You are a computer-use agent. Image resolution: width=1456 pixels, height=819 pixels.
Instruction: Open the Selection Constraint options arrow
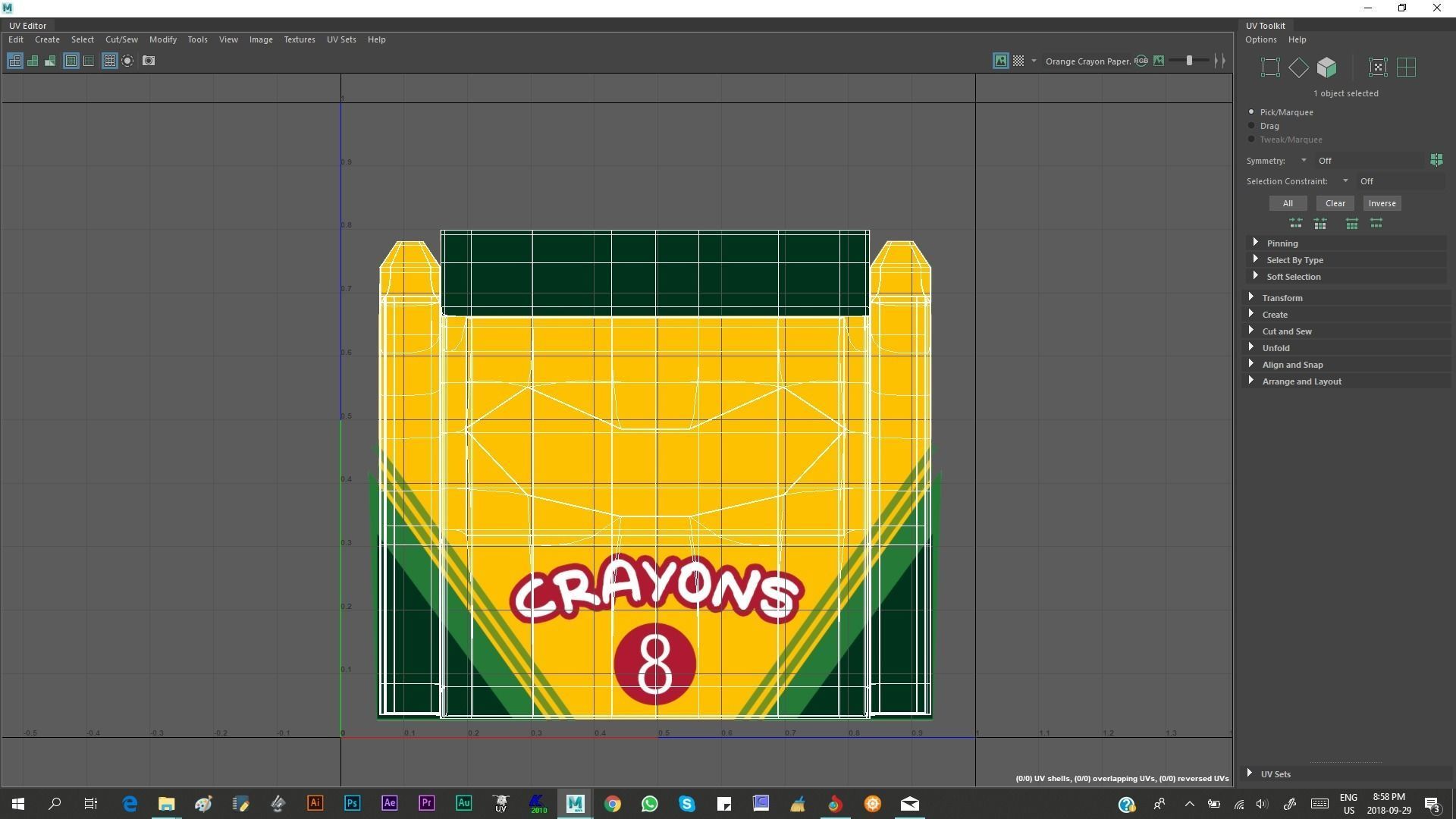1345,181
